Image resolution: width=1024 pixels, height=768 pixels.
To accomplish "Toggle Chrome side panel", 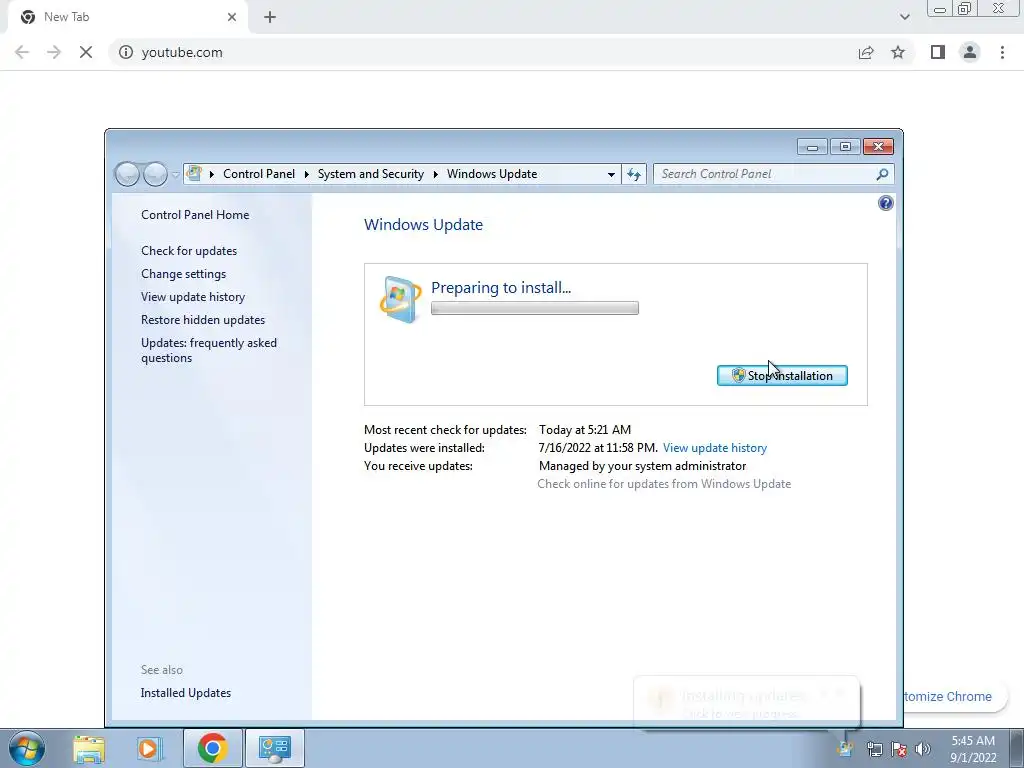I will [938, 52].
